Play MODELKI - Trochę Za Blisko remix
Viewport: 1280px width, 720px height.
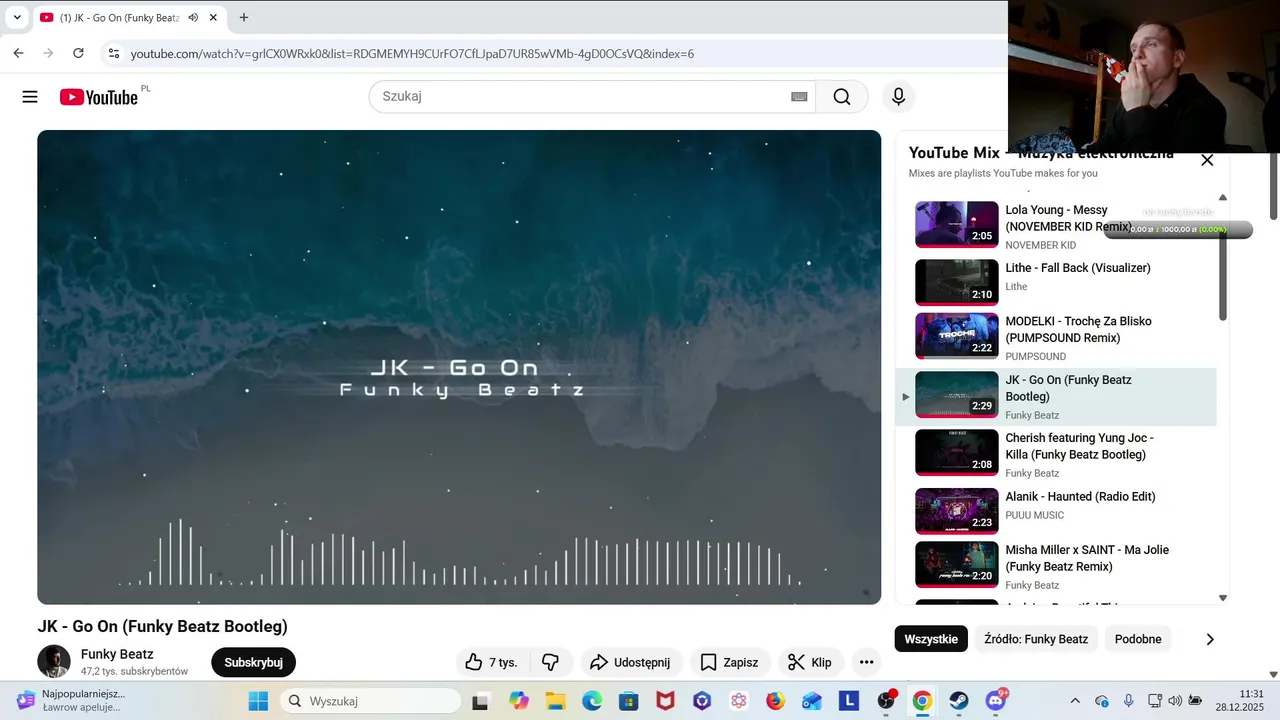pos(1078,329)
